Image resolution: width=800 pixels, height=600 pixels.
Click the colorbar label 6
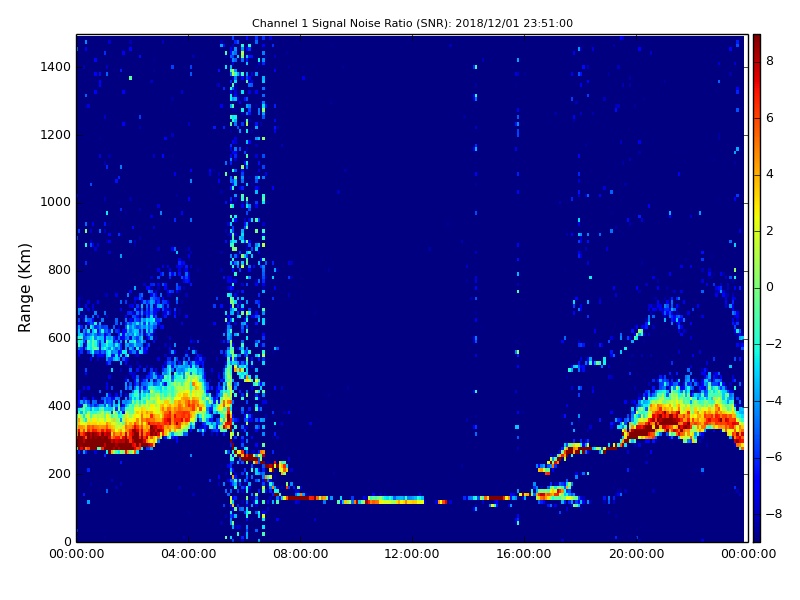770,118
